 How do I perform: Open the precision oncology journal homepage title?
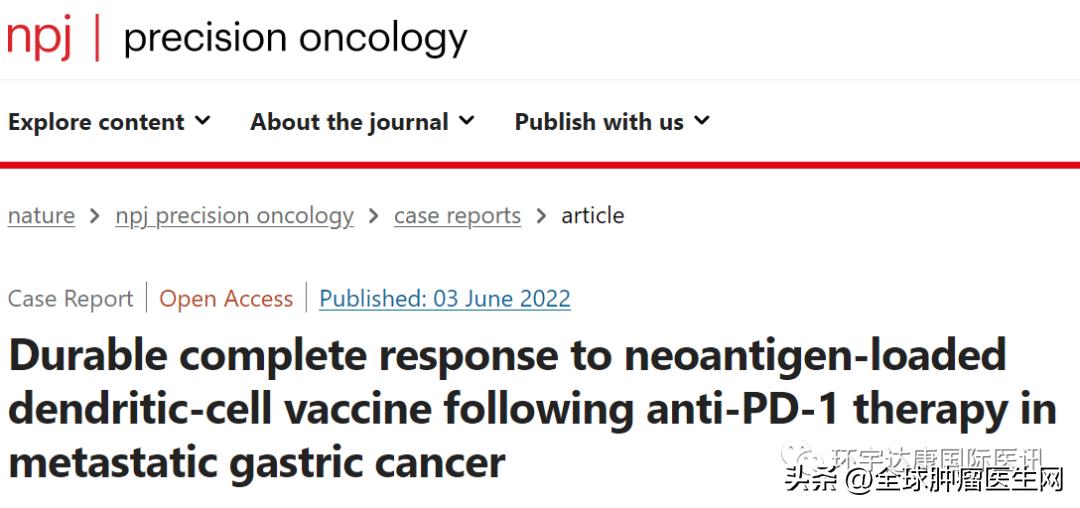295,38
